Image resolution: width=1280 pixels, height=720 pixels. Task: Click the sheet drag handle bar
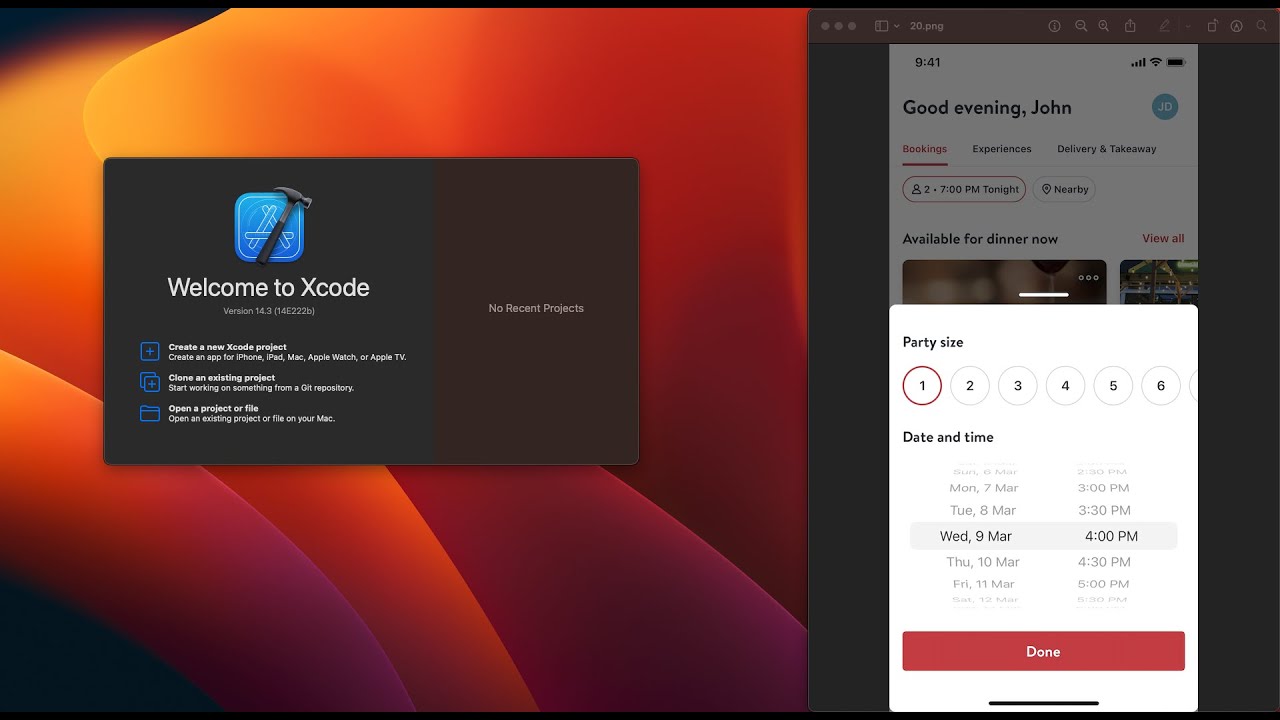[x=1043, y=295]
